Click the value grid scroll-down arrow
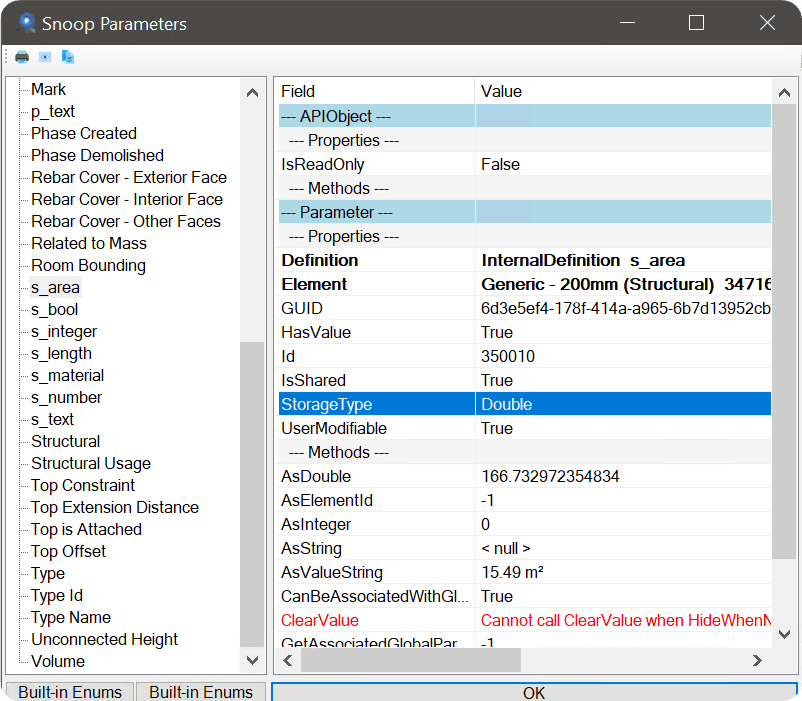The height and width of the screenshot is (701, 802). tap(784, 635)
